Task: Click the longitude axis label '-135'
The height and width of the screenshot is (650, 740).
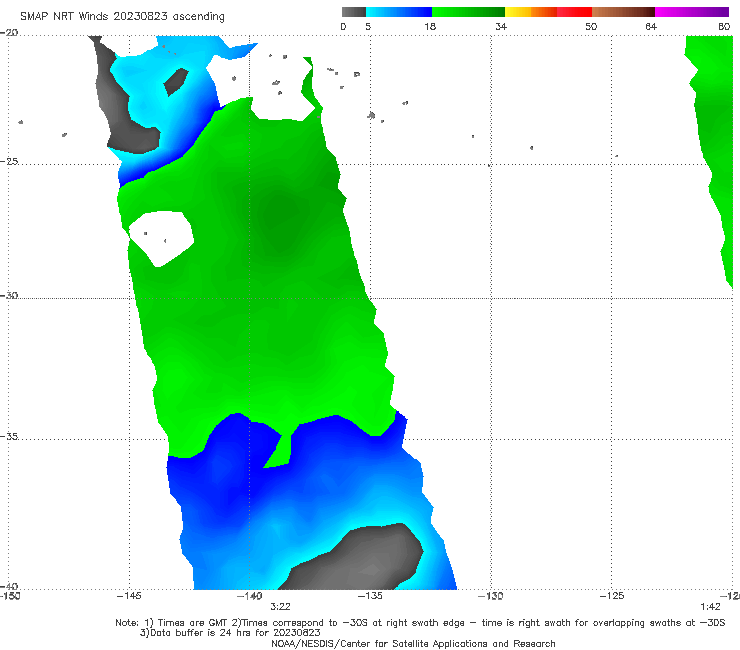Action: [x=370, y=596]
